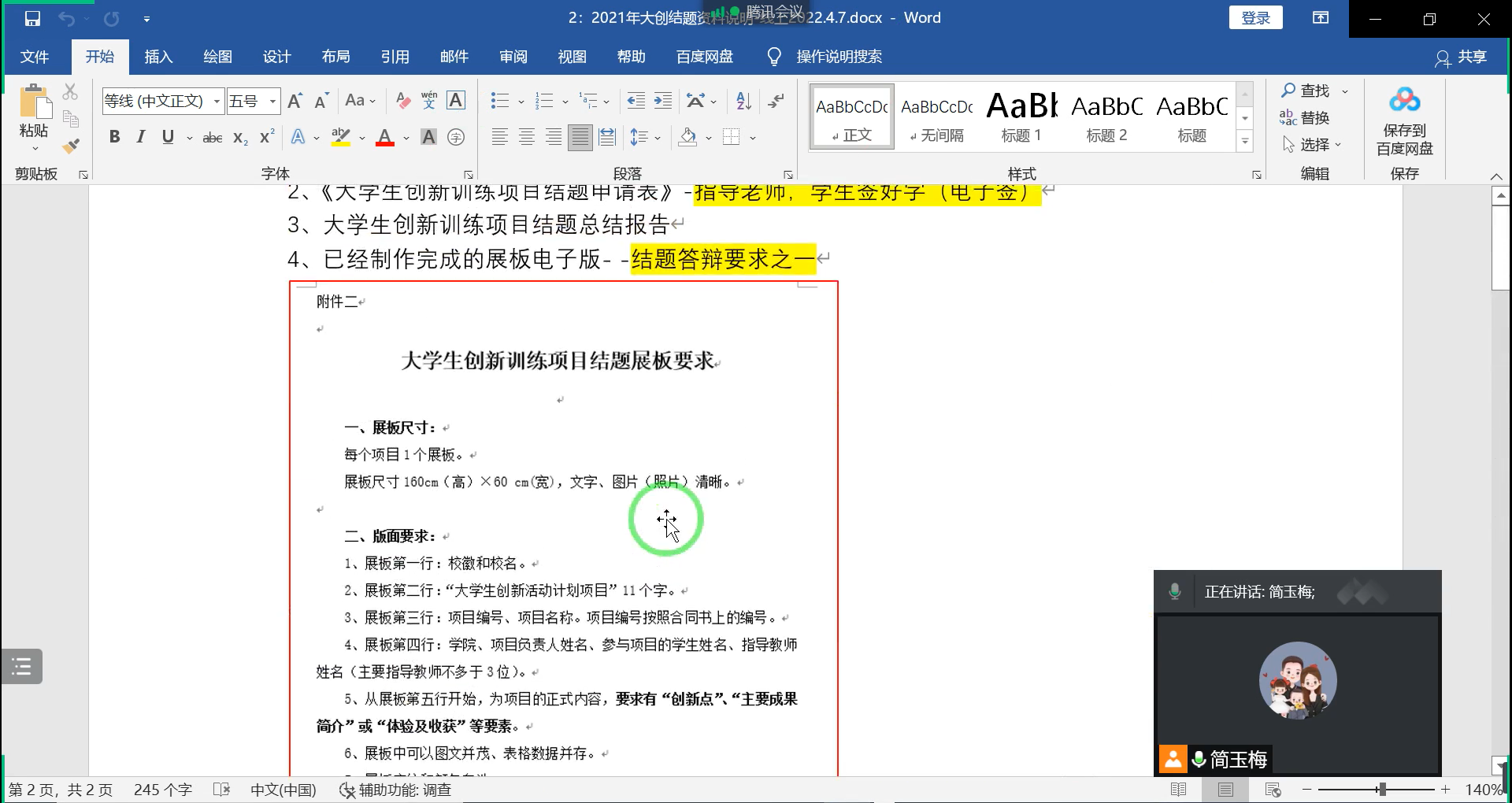Toggle bold formatting
The width and height of the screenshot is (1512, 803).
115,138
